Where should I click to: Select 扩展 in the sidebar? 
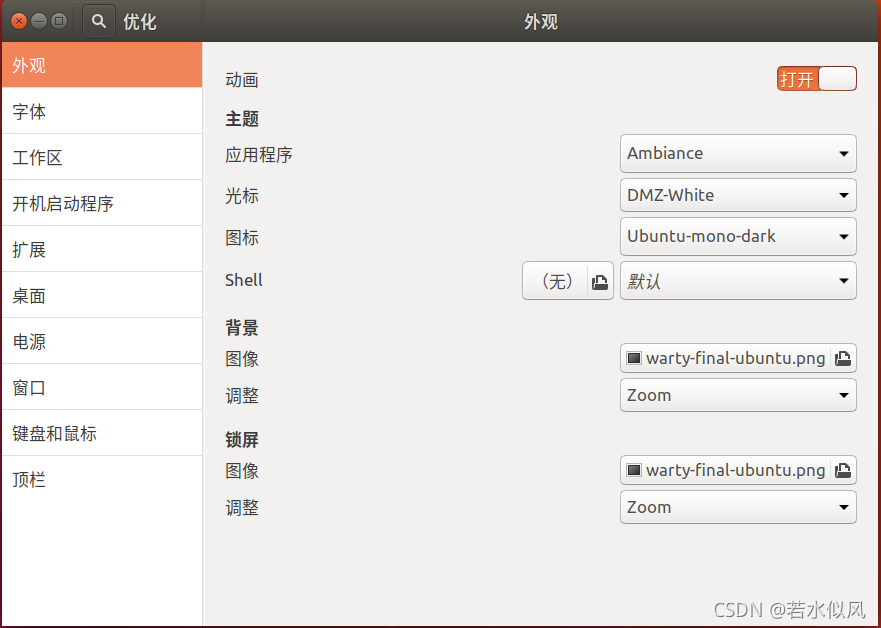[102, 249]
